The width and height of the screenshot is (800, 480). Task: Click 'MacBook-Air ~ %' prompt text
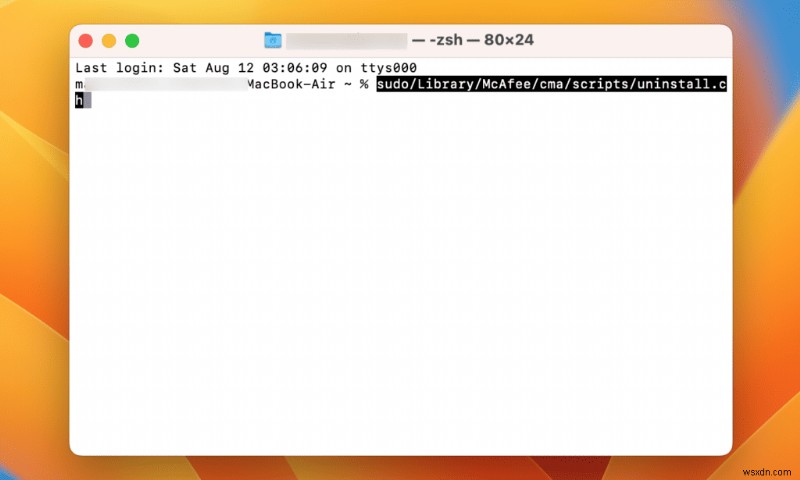click(x=308, y=84)
